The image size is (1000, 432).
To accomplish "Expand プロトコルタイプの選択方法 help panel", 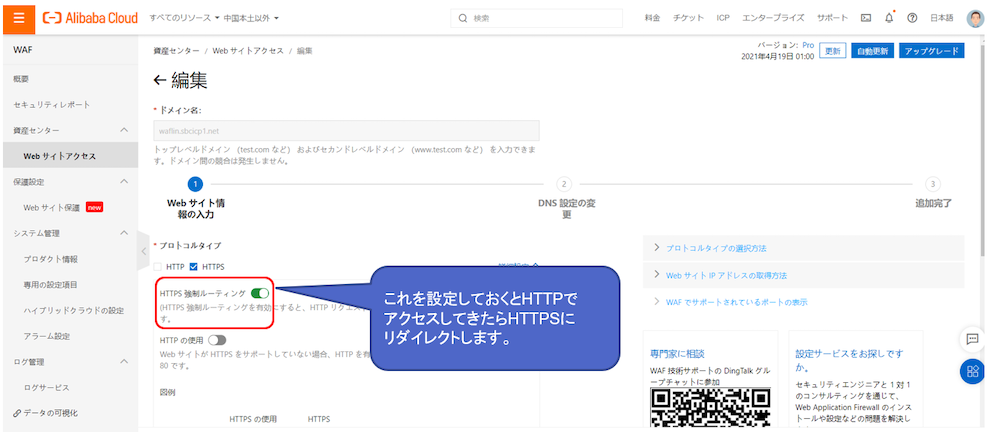I will pos(804,248).
